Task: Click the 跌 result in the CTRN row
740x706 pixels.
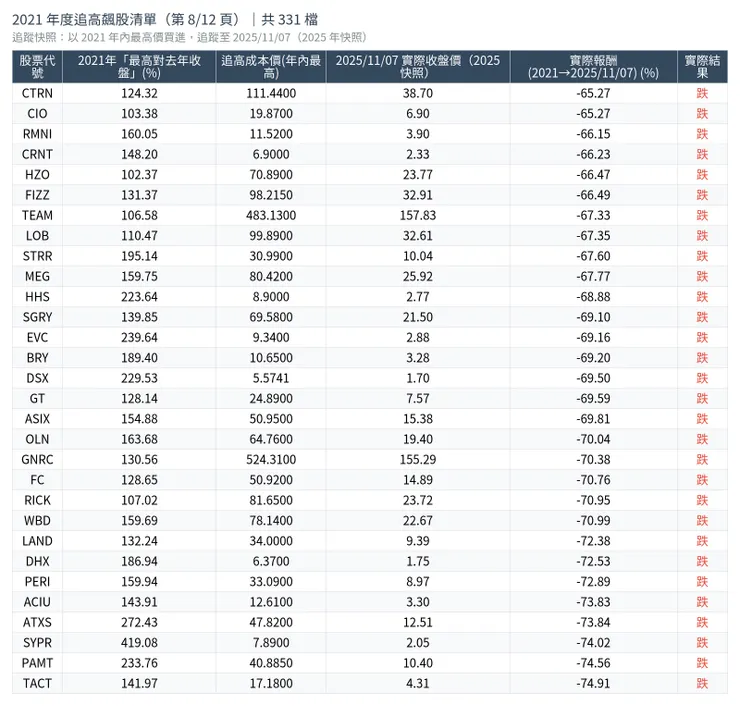Action: click(x=702, y=93)
